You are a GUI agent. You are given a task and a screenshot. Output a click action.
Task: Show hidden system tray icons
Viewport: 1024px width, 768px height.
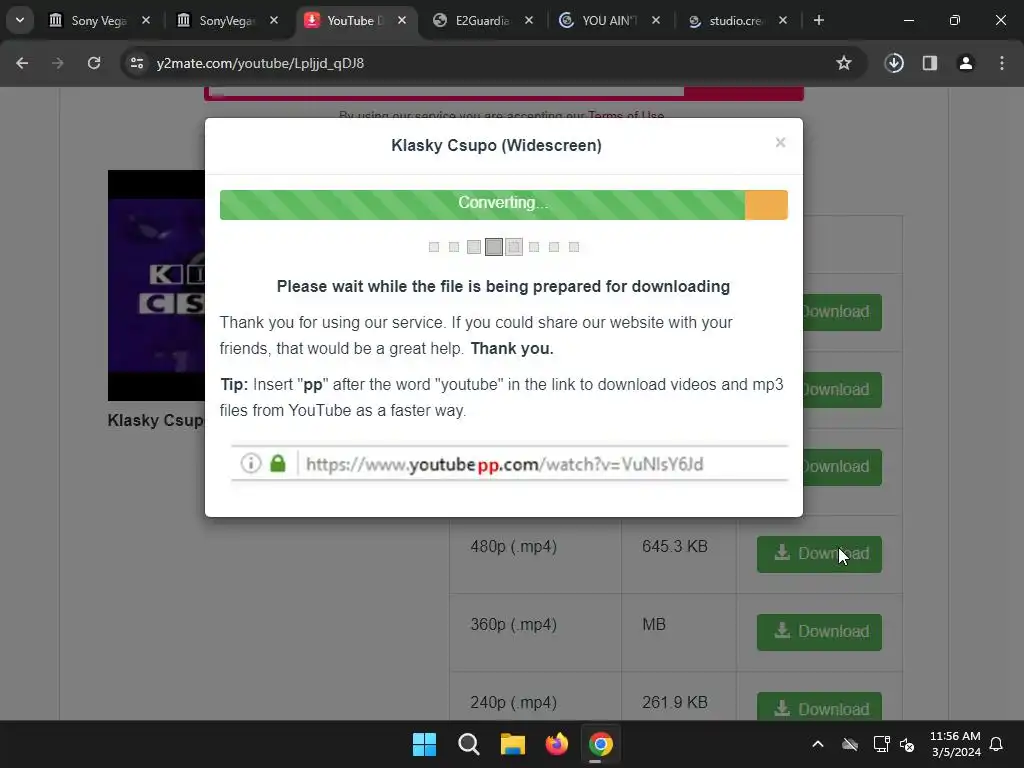(x=818, y=744)
